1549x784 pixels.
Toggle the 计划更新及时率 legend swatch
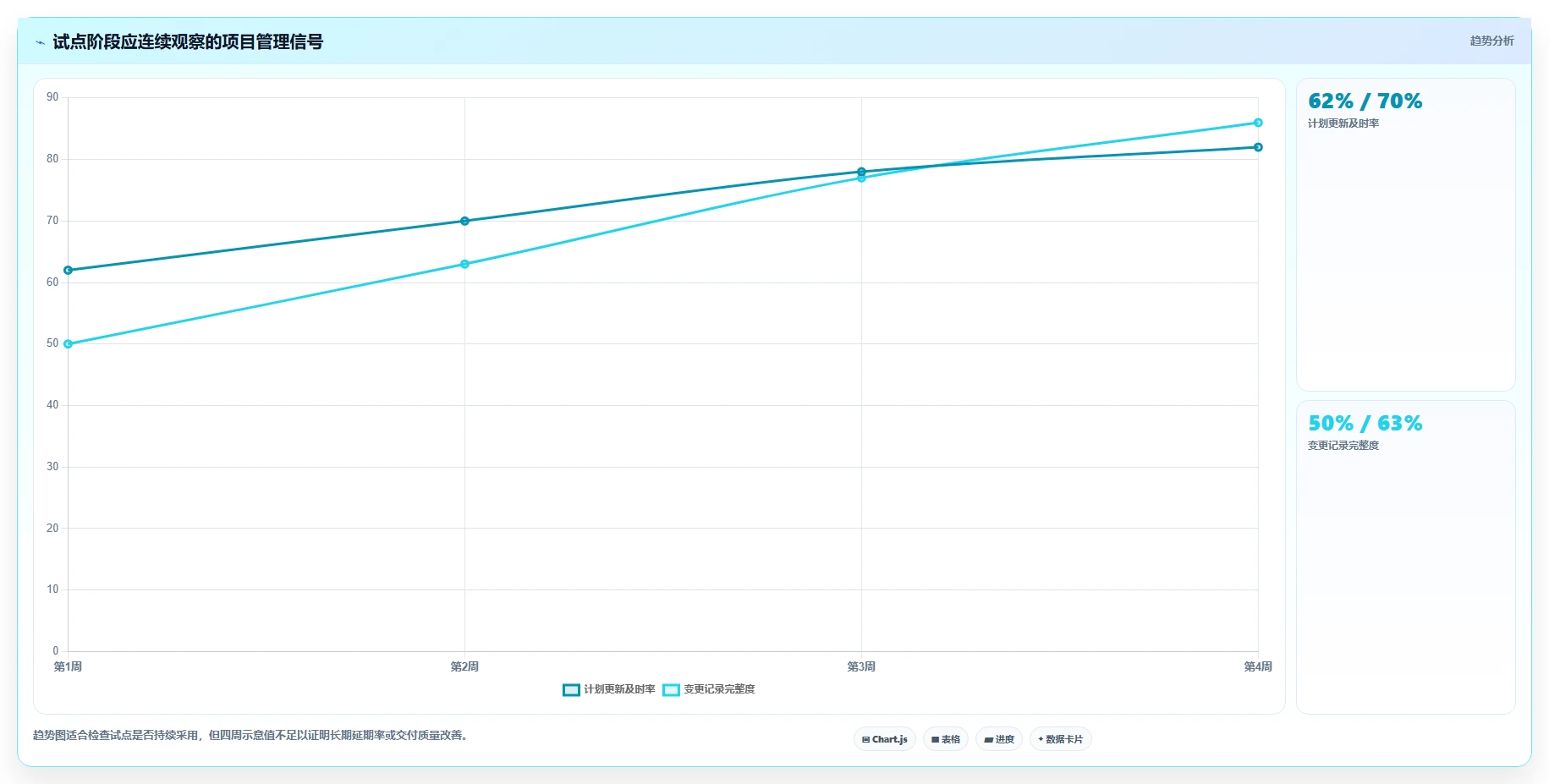click(x=571, y=689)
